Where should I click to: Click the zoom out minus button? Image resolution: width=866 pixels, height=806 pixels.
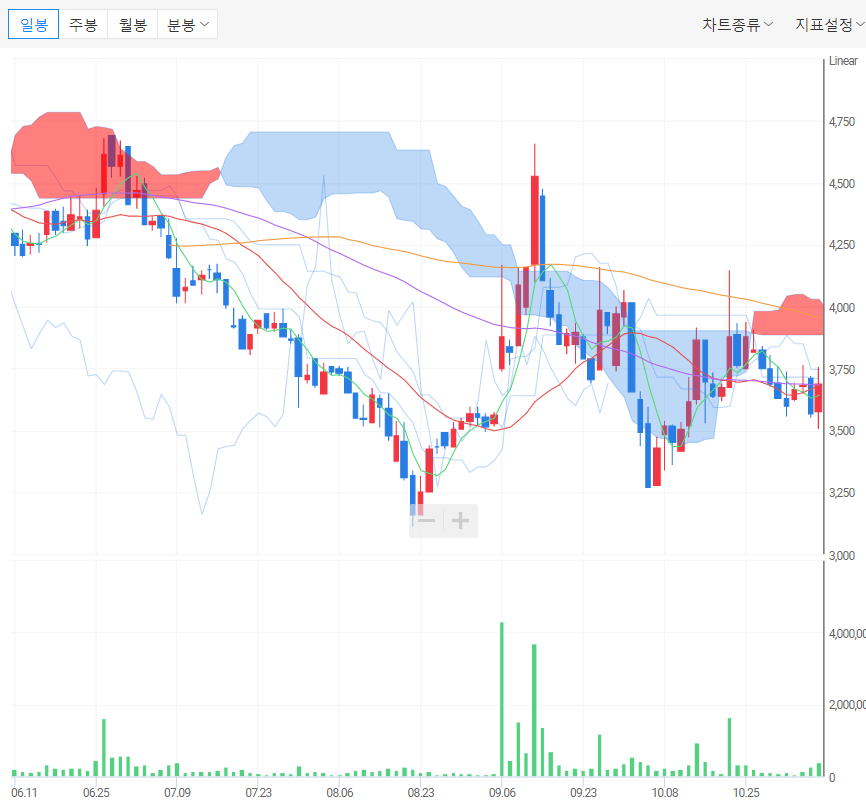tap(426, 520)
